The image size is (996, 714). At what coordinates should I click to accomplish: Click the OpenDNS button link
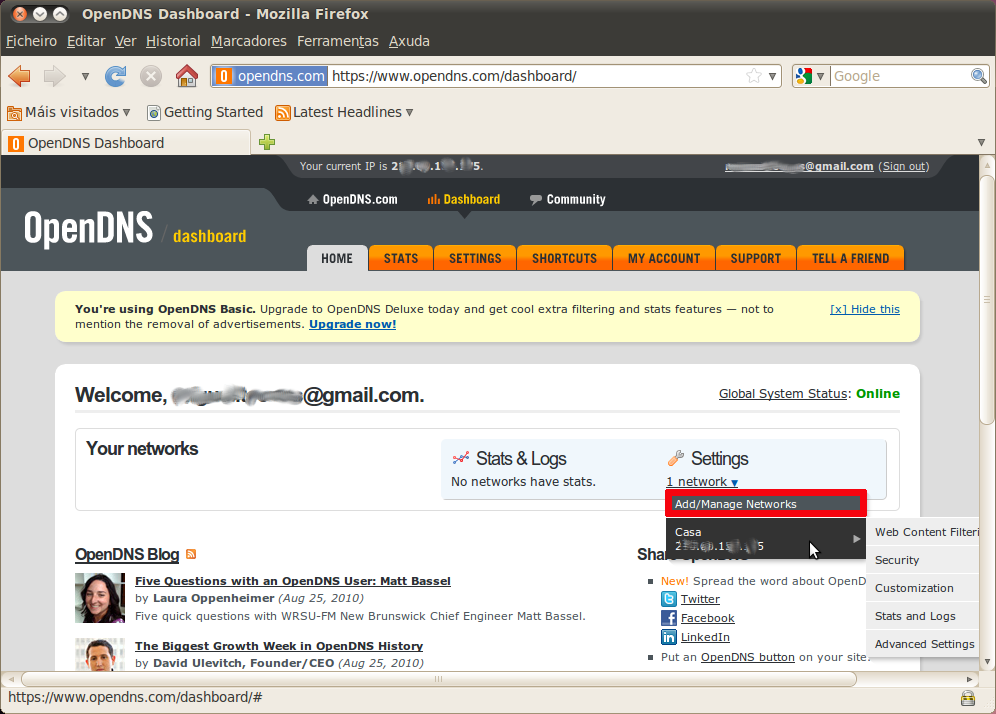pyautogui.click(x=748, y=657)
